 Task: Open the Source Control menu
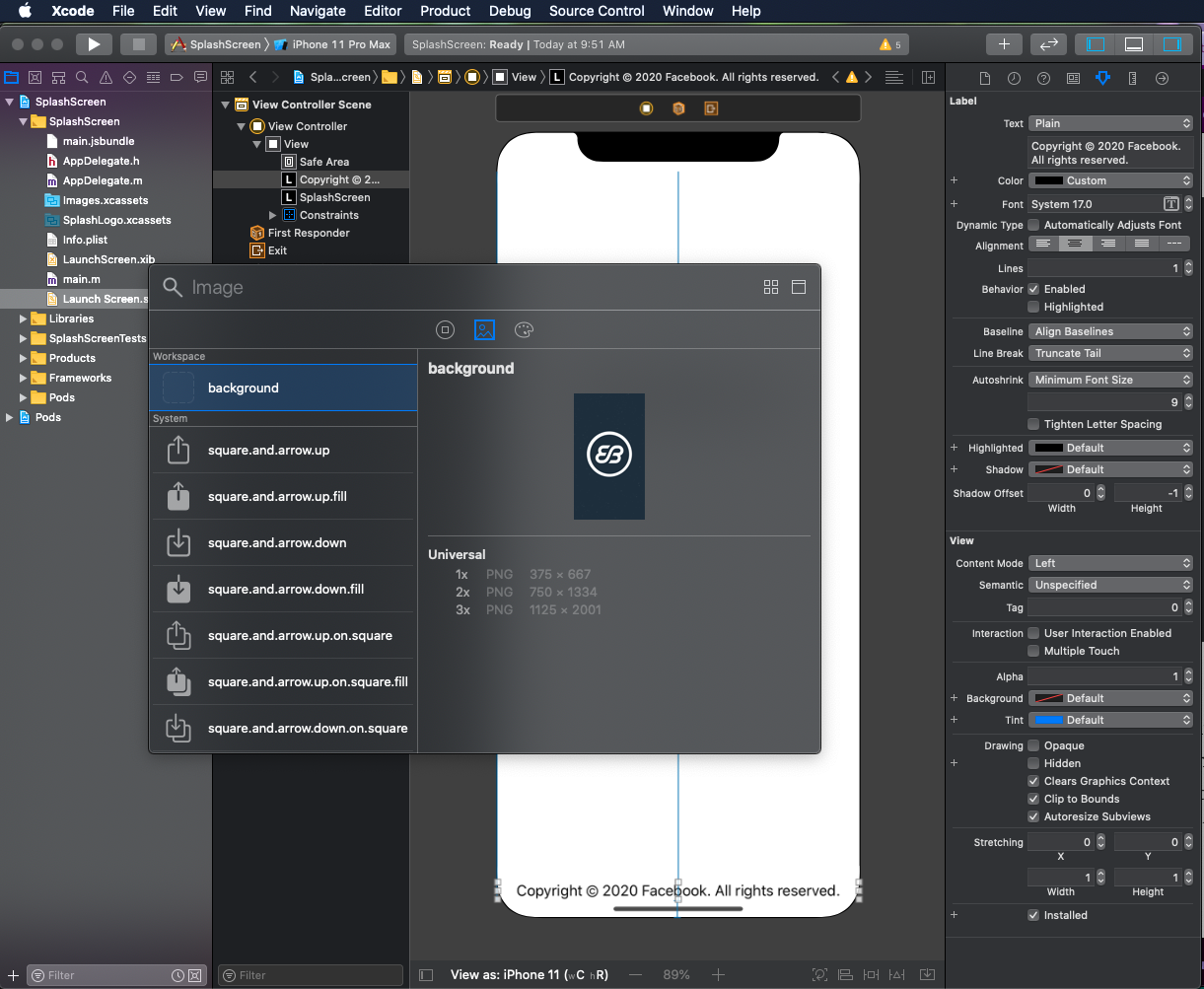[597, 11]
